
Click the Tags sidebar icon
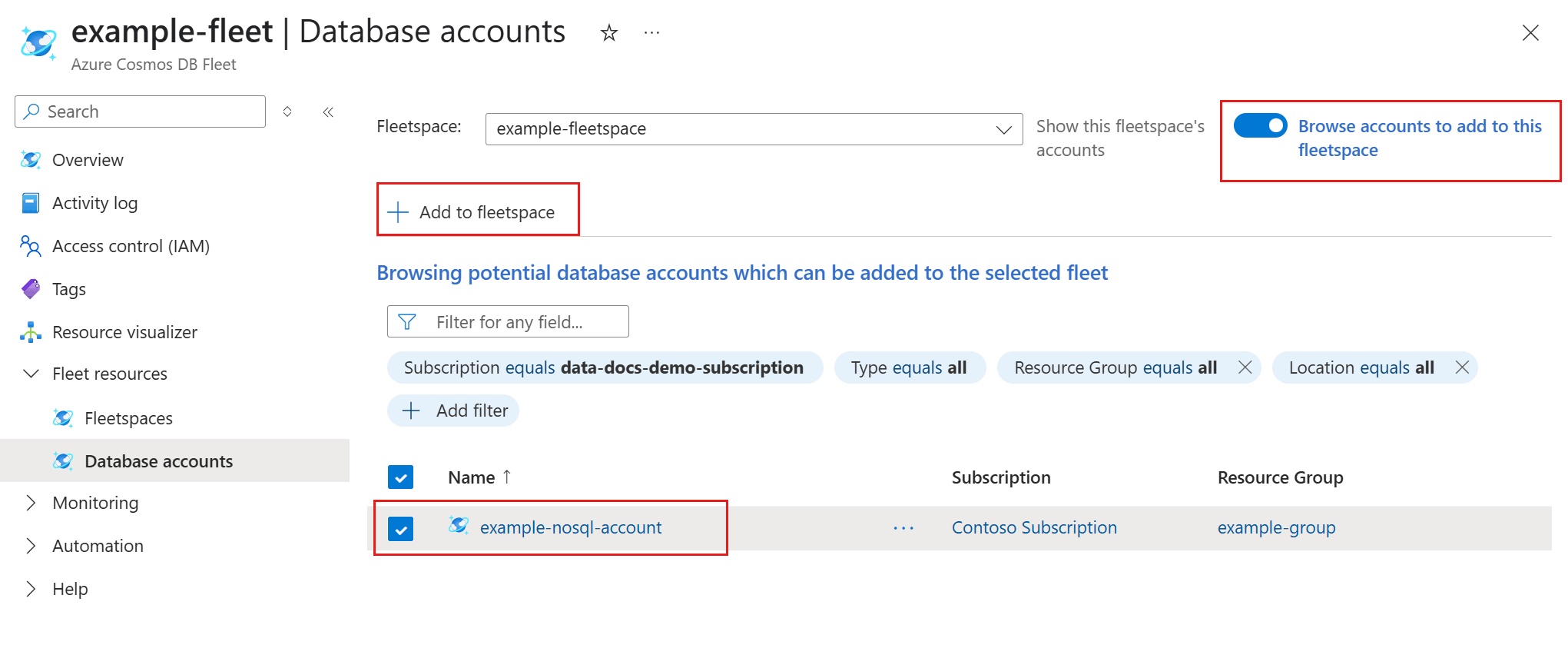click(31, 289)
